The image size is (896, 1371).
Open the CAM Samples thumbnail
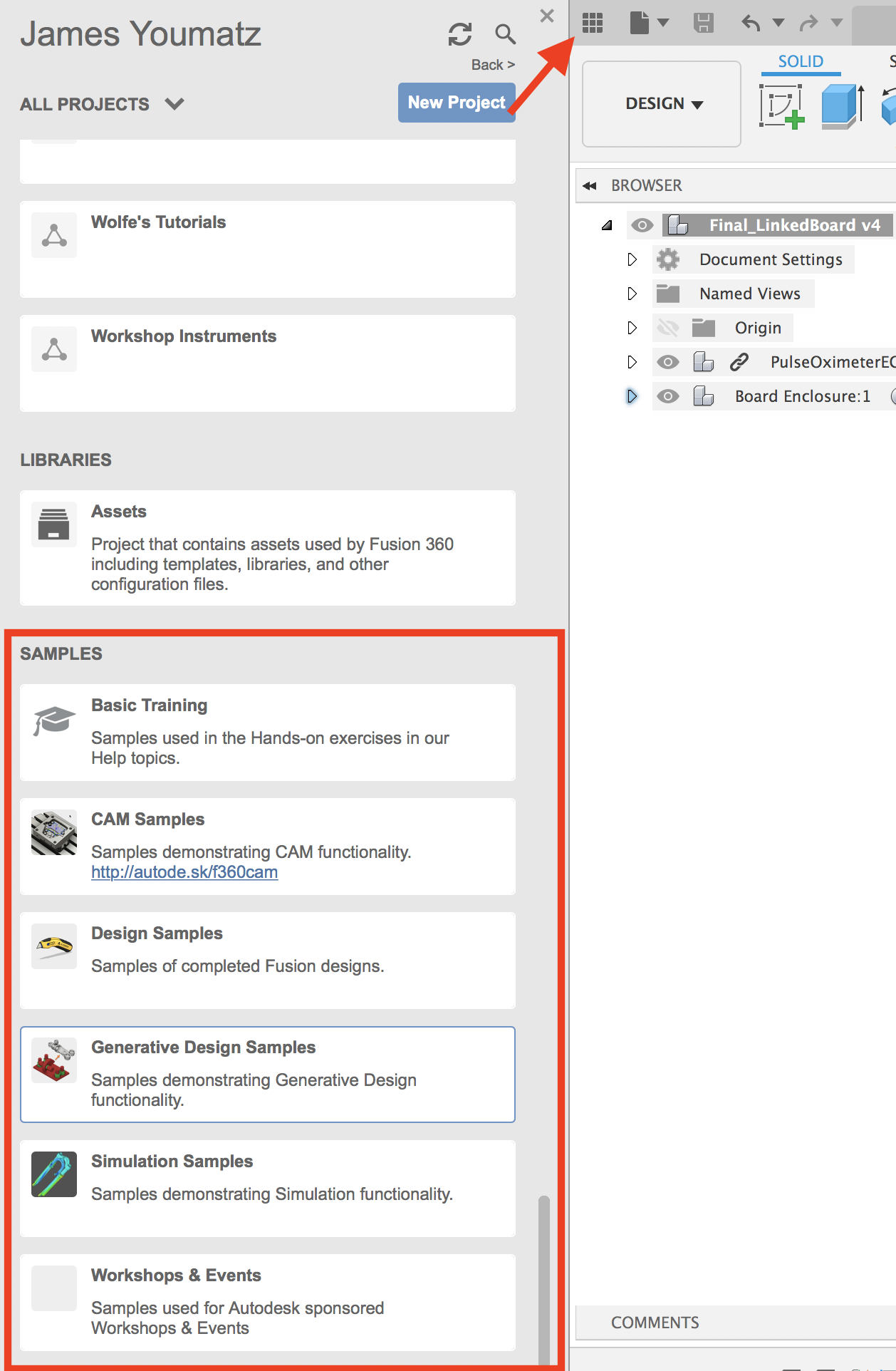(x=54, y=832)
